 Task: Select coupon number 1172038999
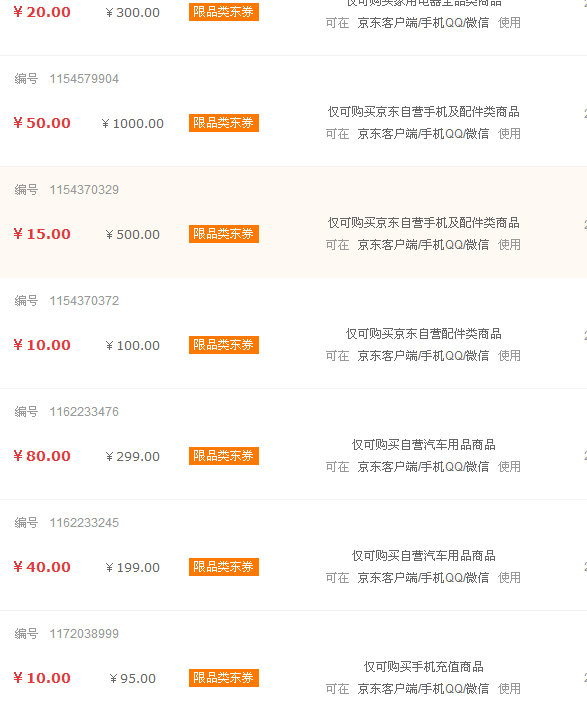click(x=84, y=634)
